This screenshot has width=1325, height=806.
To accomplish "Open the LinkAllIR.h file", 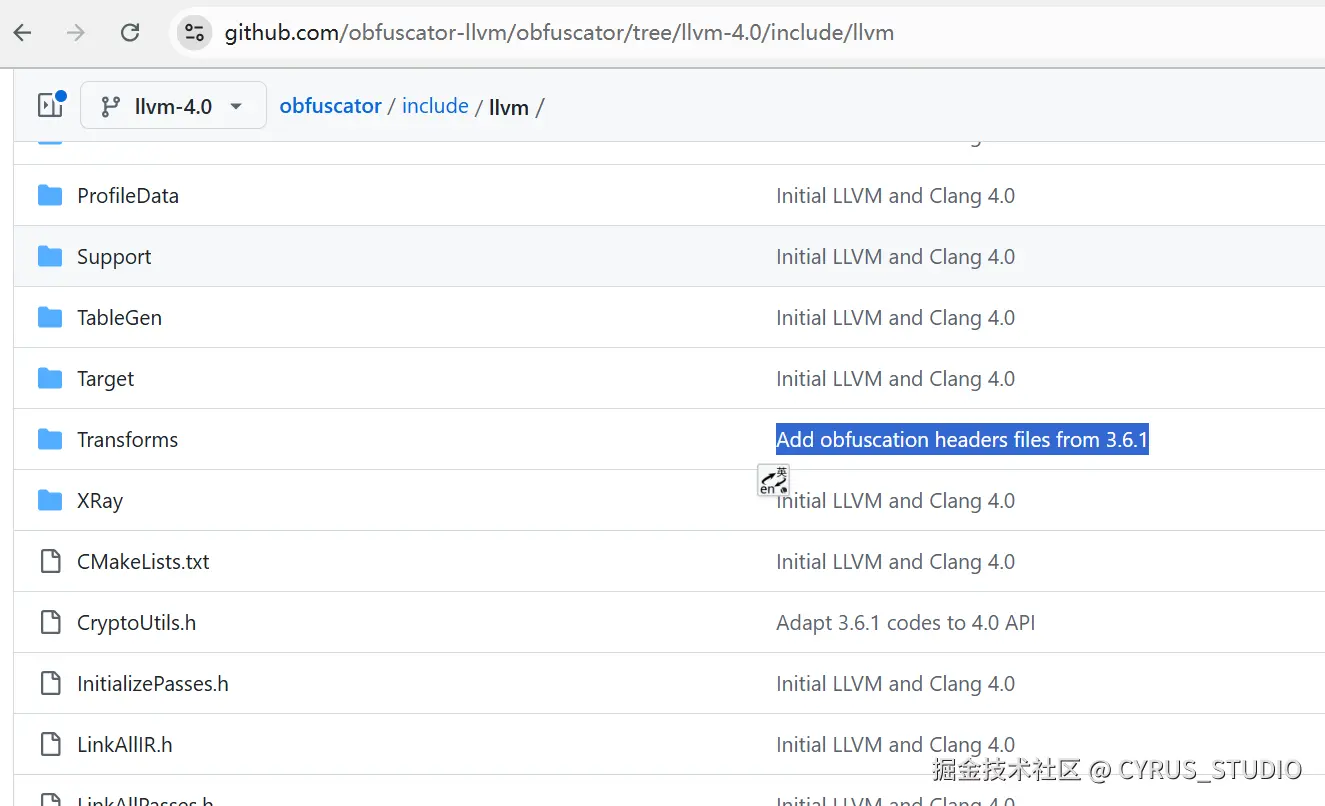I will 125,745.
